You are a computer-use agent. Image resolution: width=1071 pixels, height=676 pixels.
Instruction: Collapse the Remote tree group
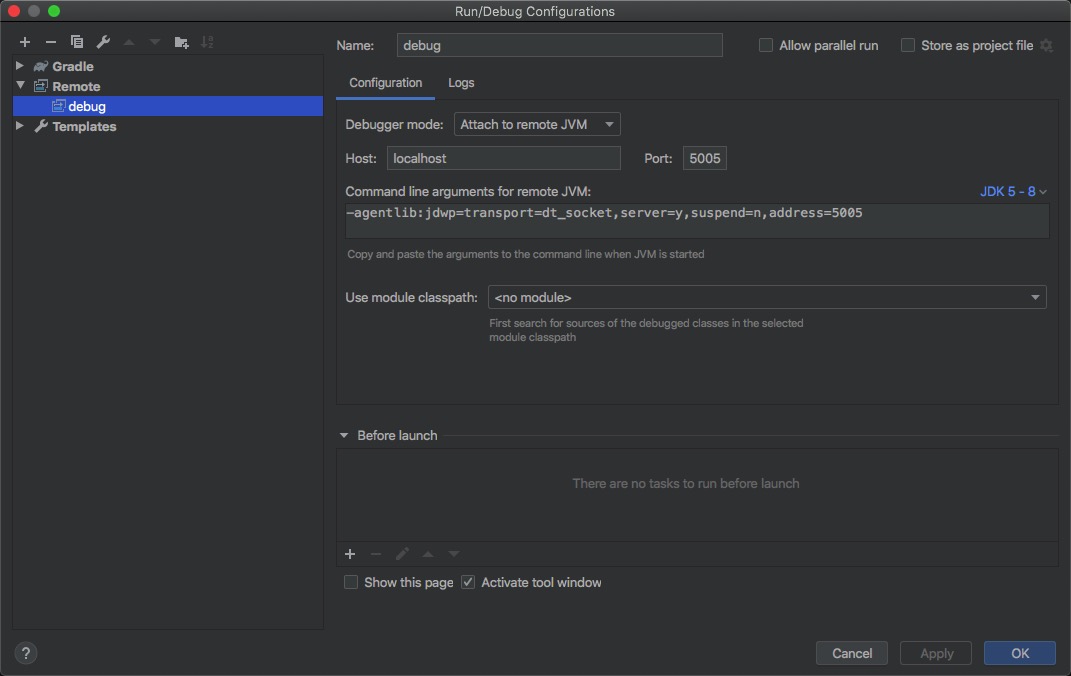19,86
